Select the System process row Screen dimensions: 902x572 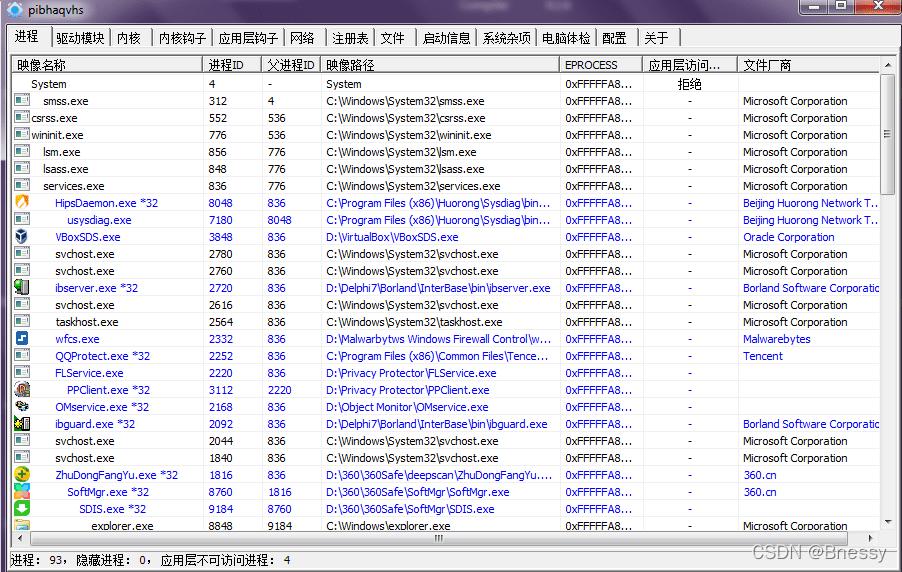49,84
